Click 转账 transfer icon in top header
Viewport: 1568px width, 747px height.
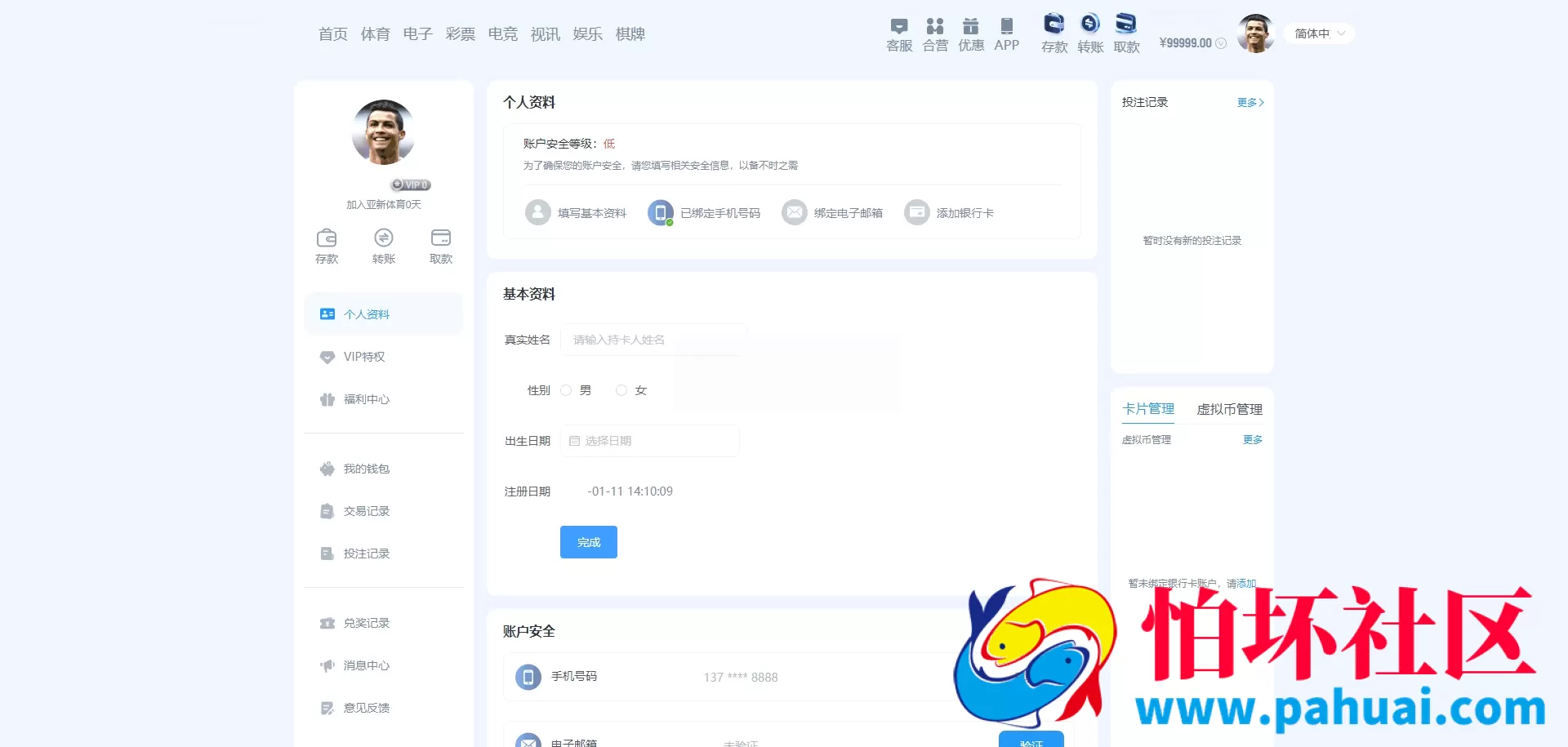pos(1090,24)
